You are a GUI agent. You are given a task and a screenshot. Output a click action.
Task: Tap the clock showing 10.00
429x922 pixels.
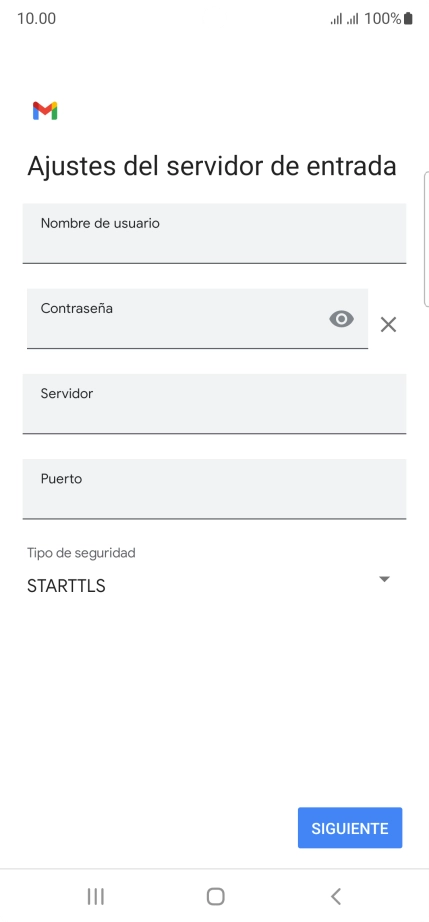[x=36, y=19]
